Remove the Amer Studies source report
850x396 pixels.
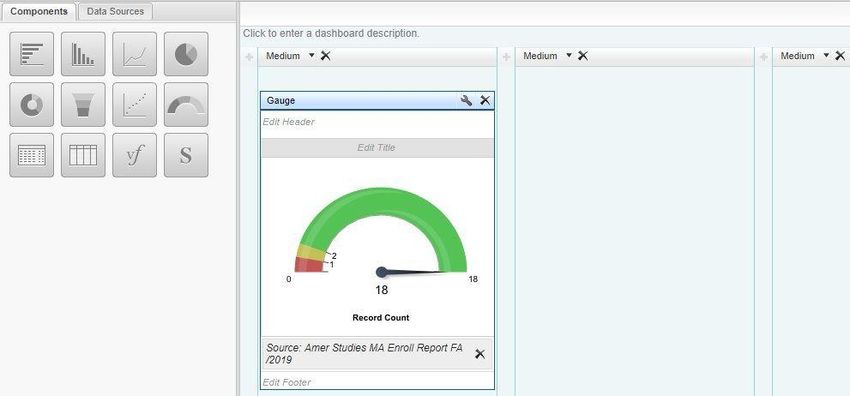click(480, 354)
